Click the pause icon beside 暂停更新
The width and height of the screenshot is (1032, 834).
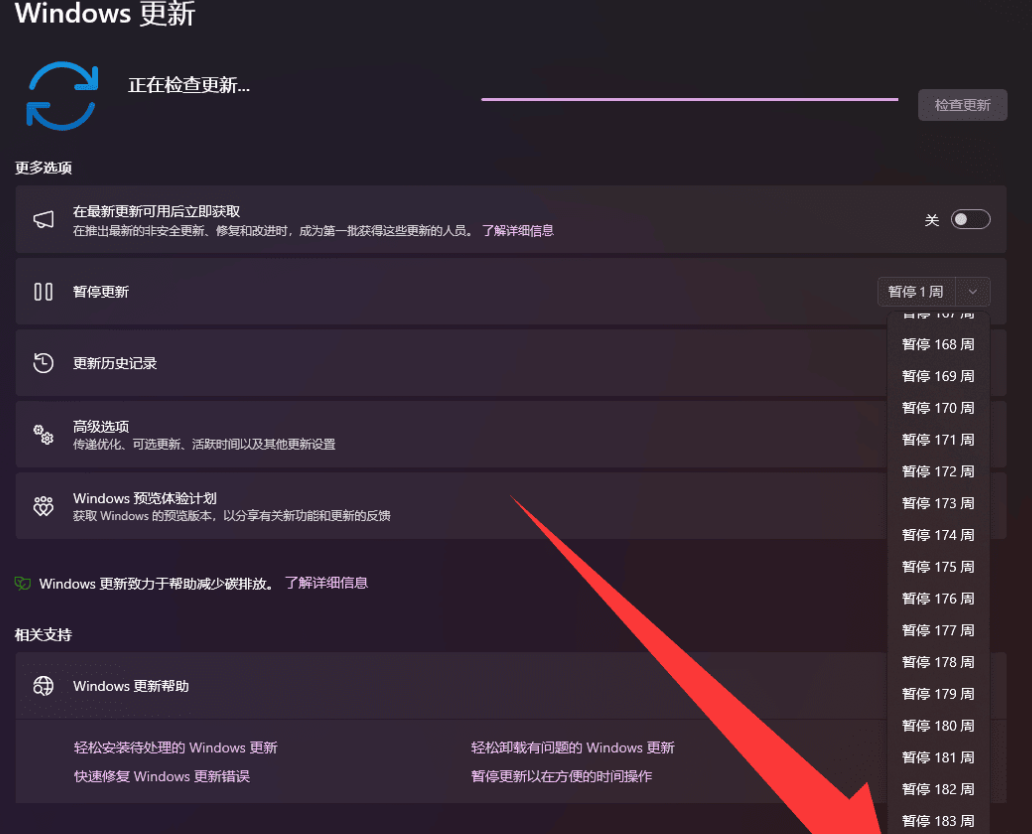[43, 292]
